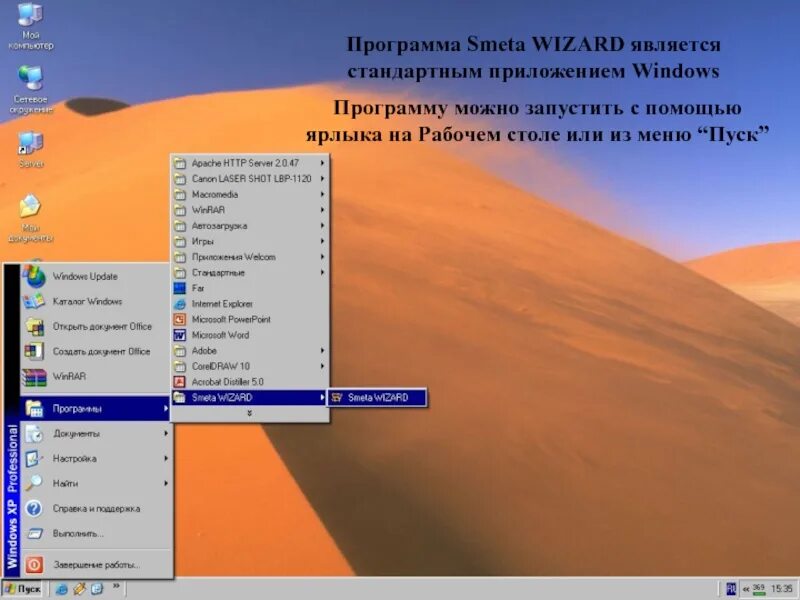This screenshot has width=800, height=600.
Task: Click the Far program icon
Action: pos(180,288)
